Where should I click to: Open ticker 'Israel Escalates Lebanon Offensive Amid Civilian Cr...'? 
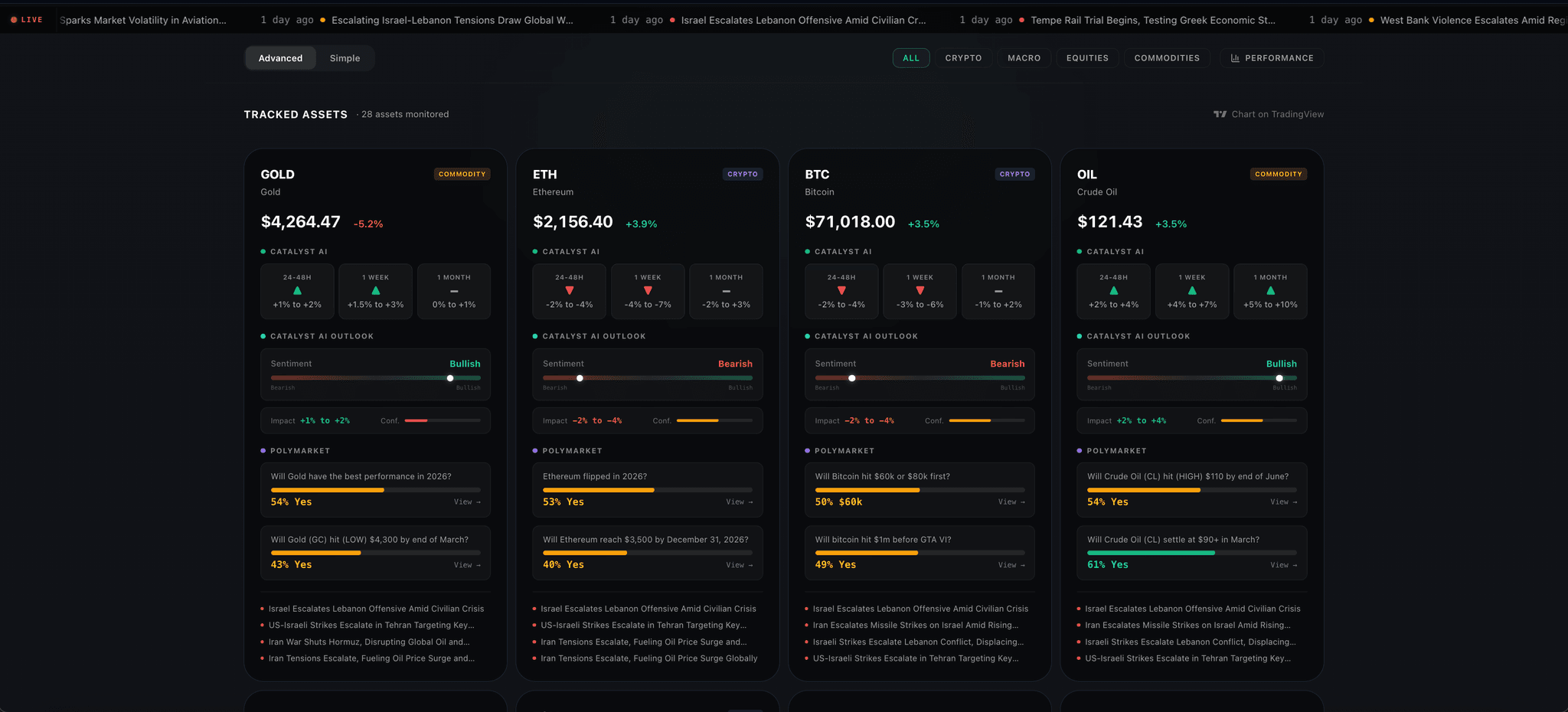point(803,20)
